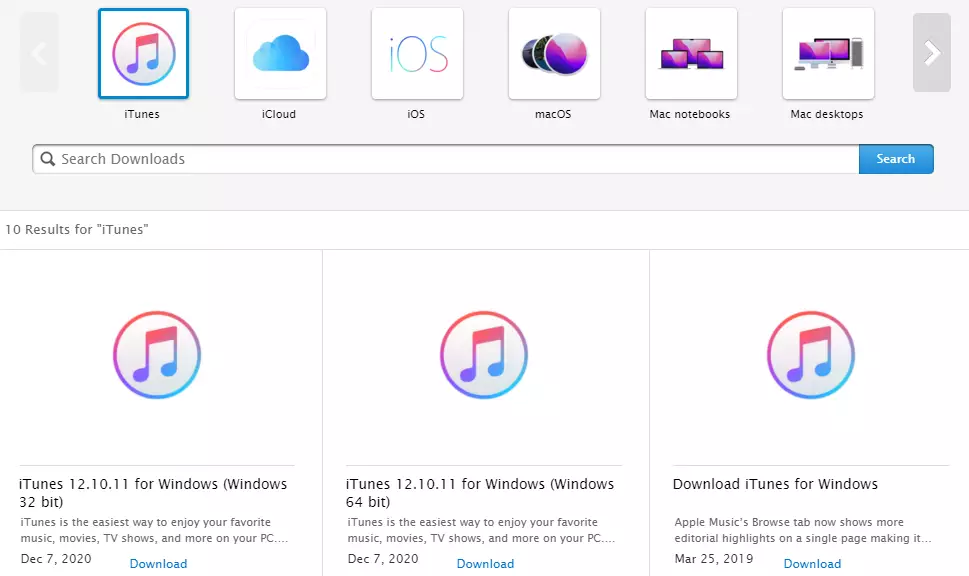Click the Download iTunes for Windows thumbnail
Viewport: 969px width, 576px height.
coord(811,354)
